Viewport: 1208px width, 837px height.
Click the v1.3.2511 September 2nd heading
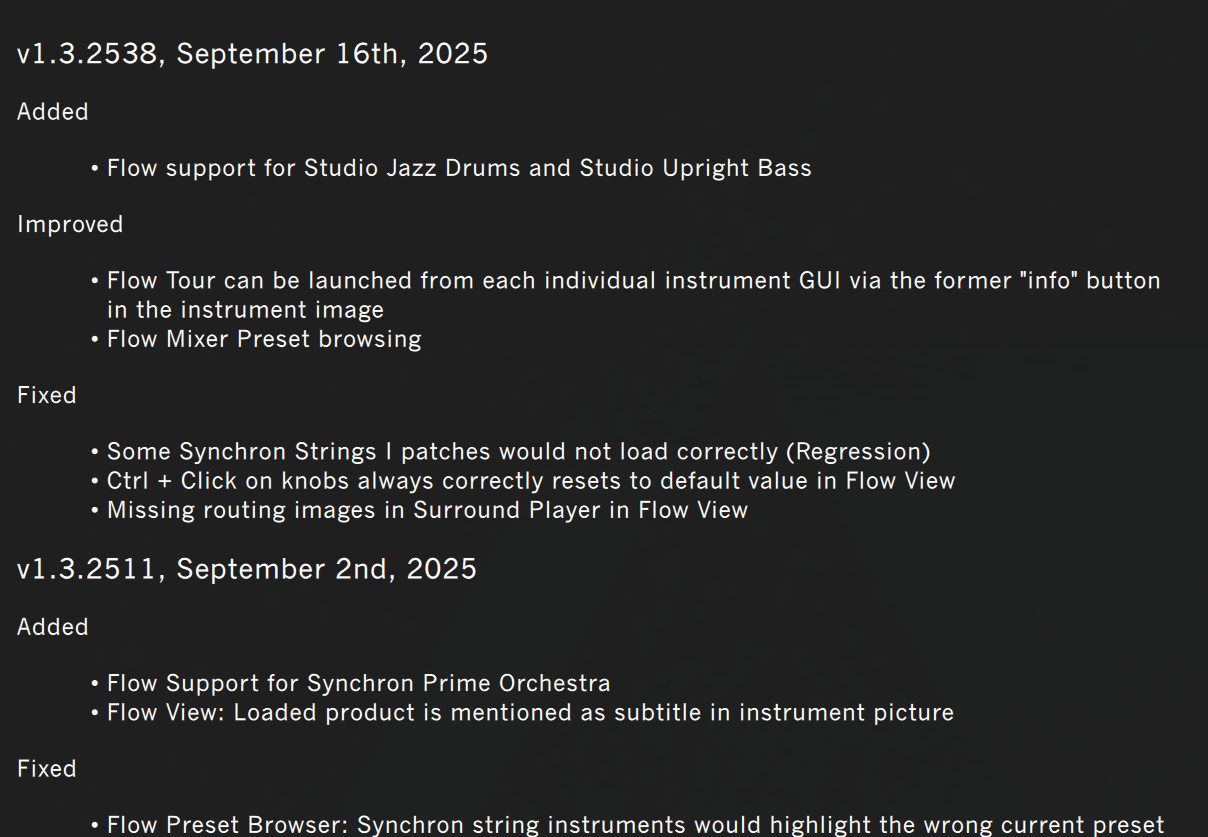click(247, 569)
